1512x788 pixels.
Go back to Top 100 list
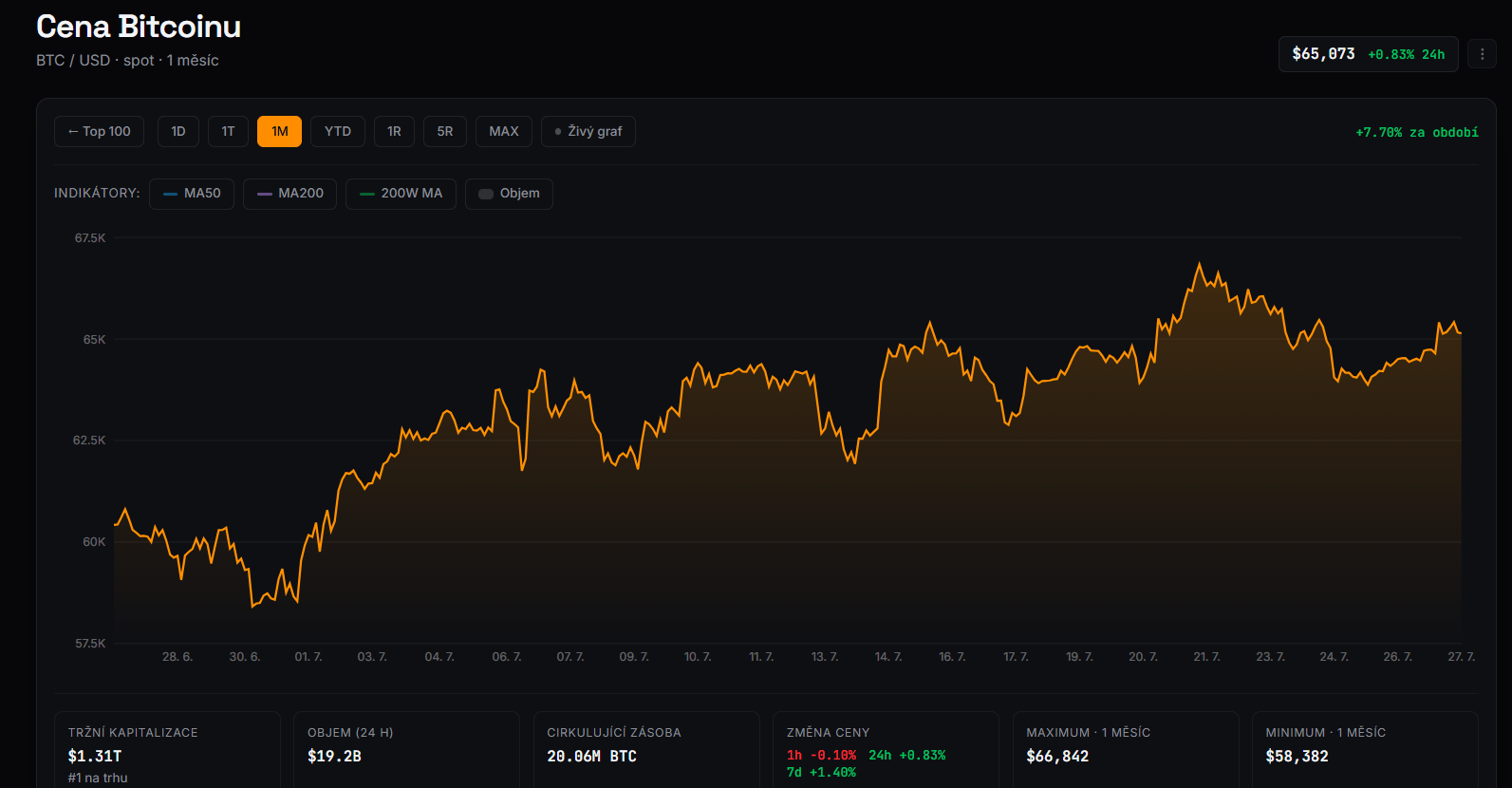pos(99,131)
